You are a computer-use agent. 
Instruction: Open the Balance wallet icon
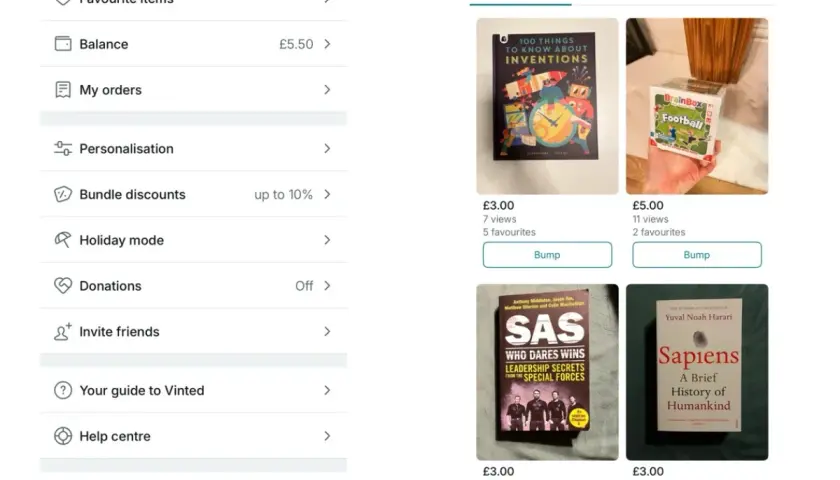pyautogui.click(x=63, y=44)
